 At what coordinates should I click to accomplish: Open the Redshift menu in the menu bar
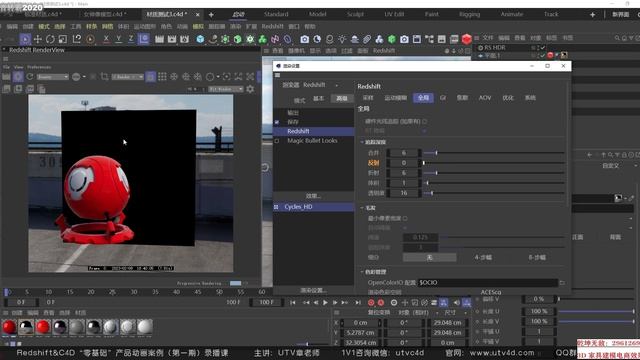272,27
